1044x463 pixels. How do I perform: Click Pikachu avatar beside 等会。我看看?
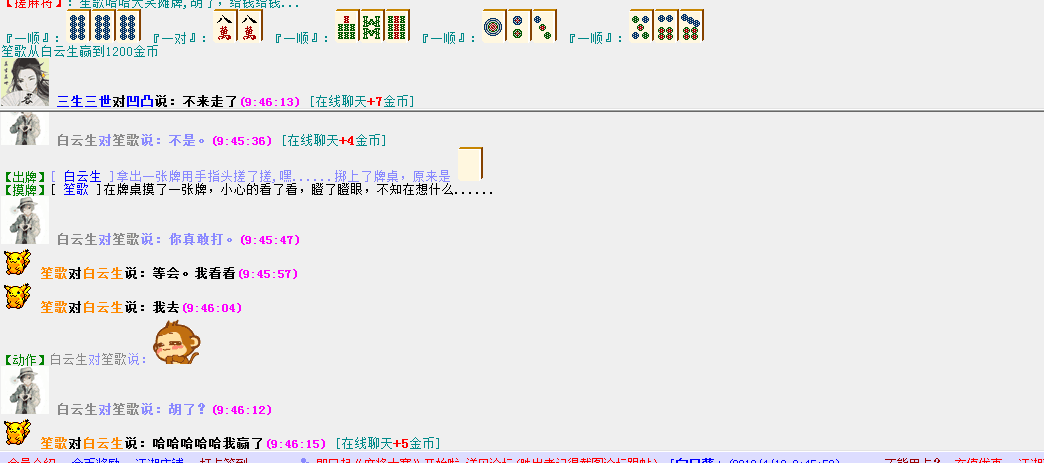point(17,262)
